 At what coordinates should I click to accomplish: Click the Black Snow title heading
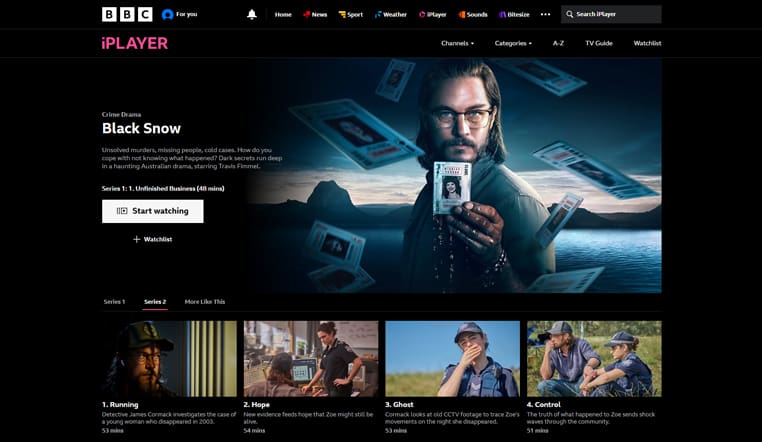(x=141, y=128)
